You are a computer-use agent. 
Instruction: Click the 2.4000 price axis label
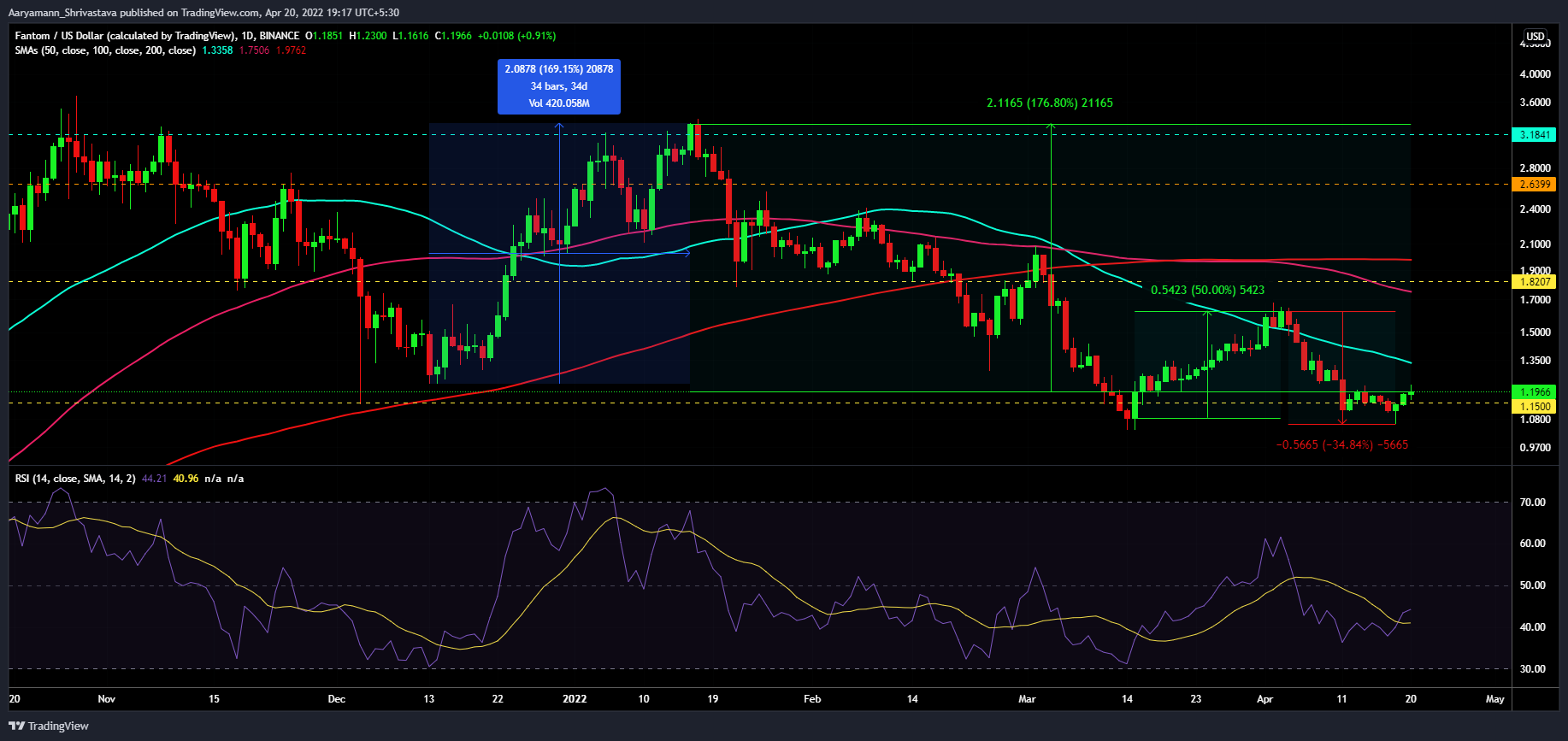1535,209
